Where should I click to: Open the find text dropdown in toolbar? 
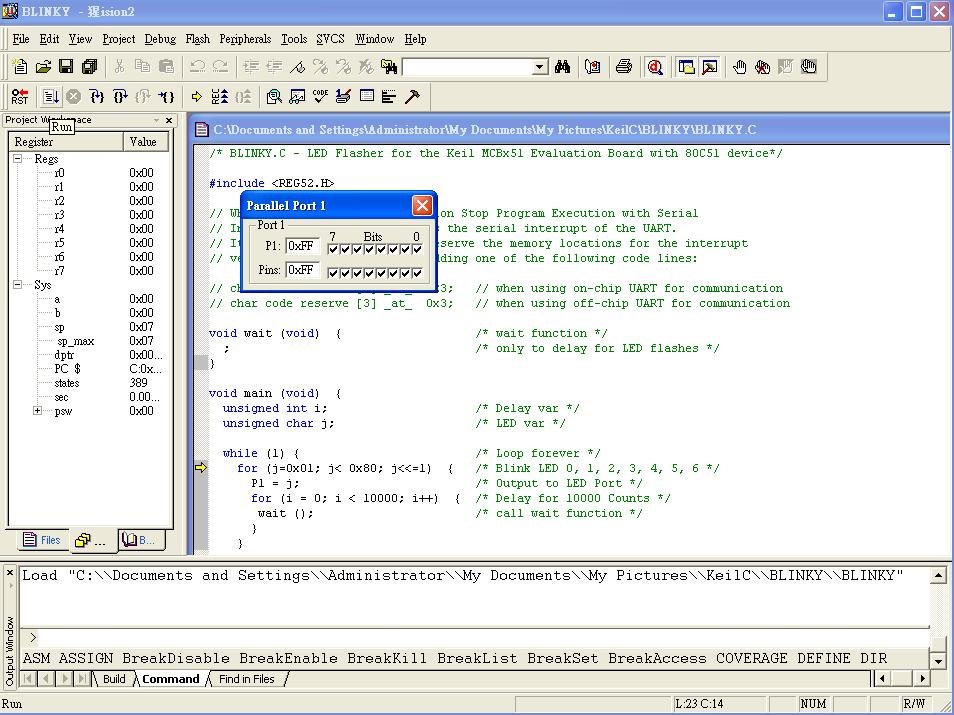[540, 67]
